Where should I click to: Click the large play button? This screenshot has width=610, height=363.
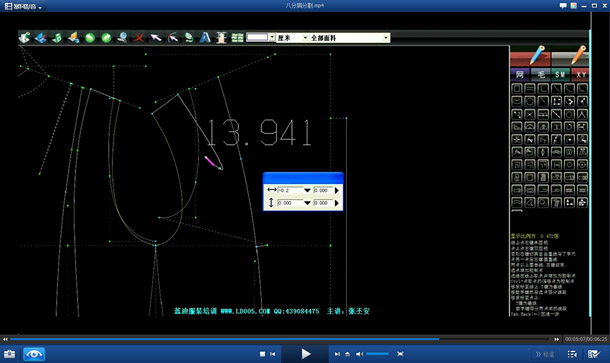pos(306,354)
